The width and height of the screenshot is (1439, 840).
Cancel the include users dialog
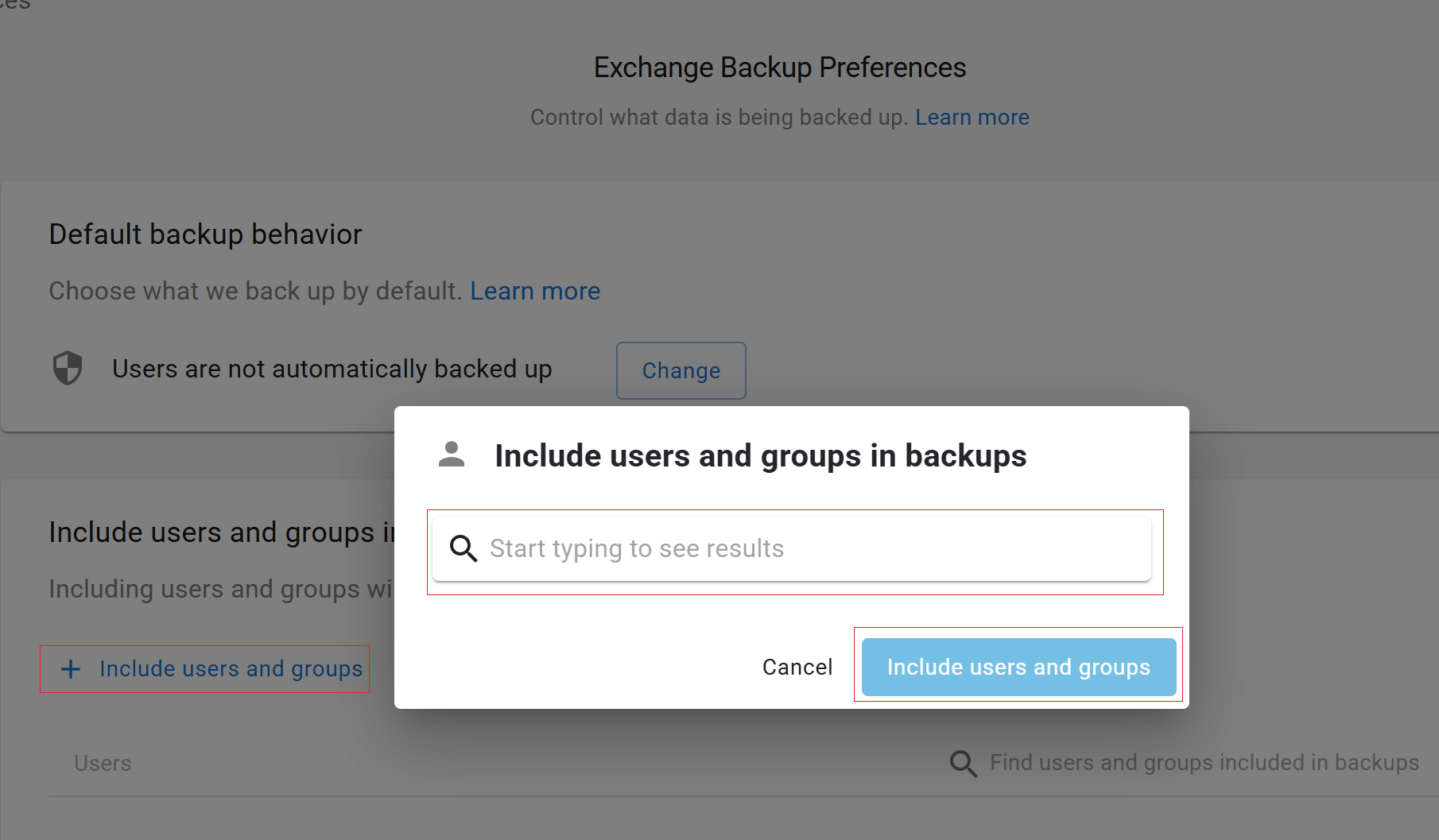point(797,667)
